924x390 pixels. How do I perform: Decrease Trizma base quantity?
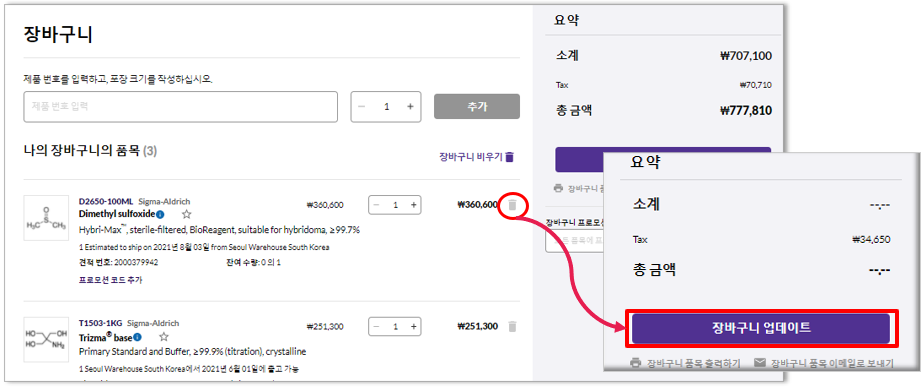tap(377, 326)
